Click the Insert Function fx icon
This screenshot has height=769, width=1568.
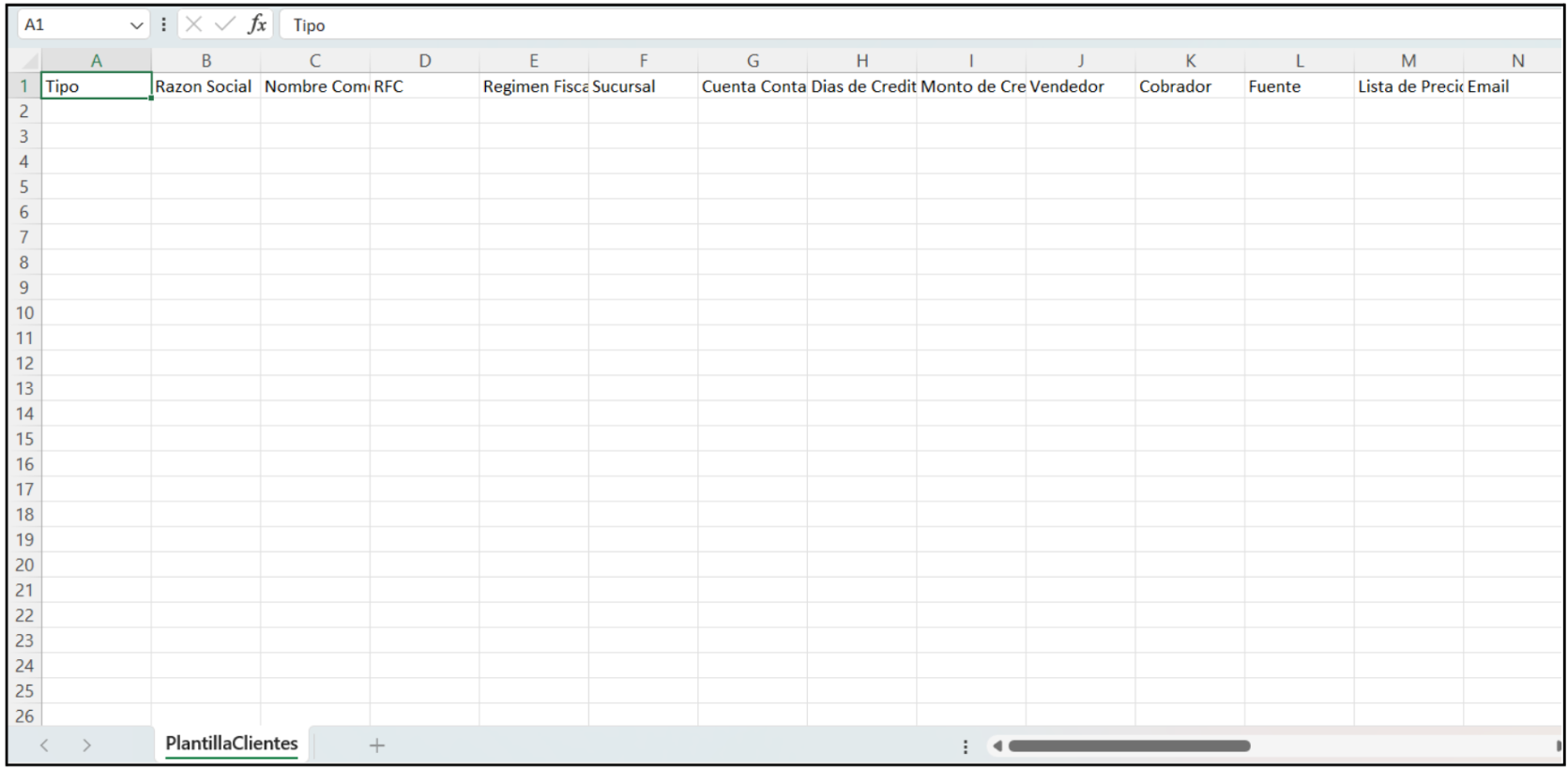pyautogui.click(x=257, y=24)
